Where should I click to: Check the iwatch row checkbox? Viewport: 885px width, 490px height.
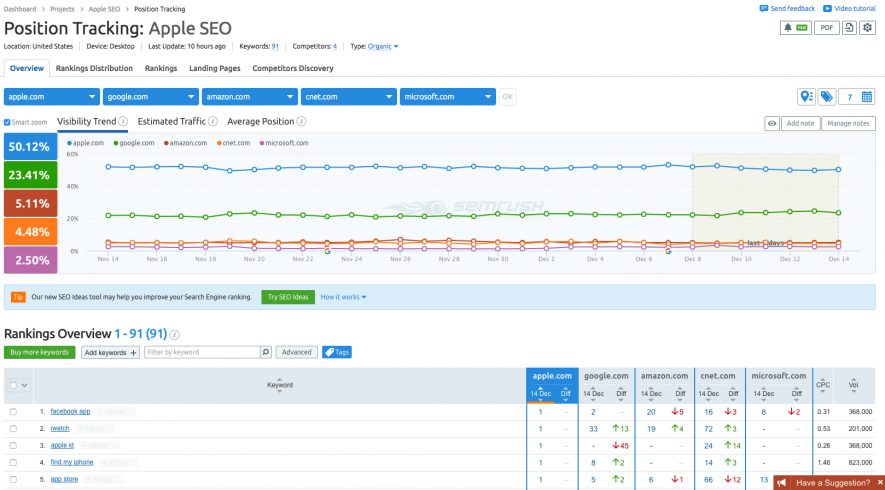pyautogui.click(x=13, y=429)
